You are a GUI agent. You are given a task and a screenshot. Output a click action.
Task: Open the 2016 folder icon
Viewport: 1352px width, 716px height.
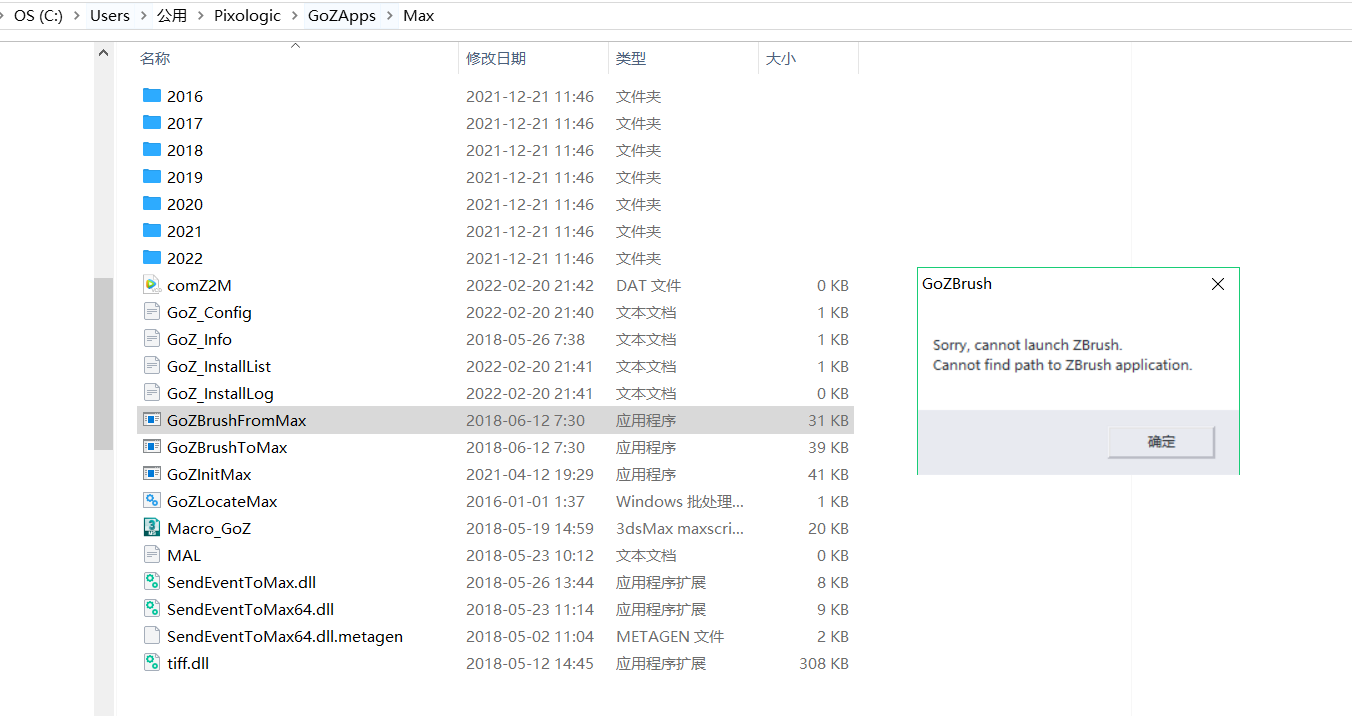152,96
